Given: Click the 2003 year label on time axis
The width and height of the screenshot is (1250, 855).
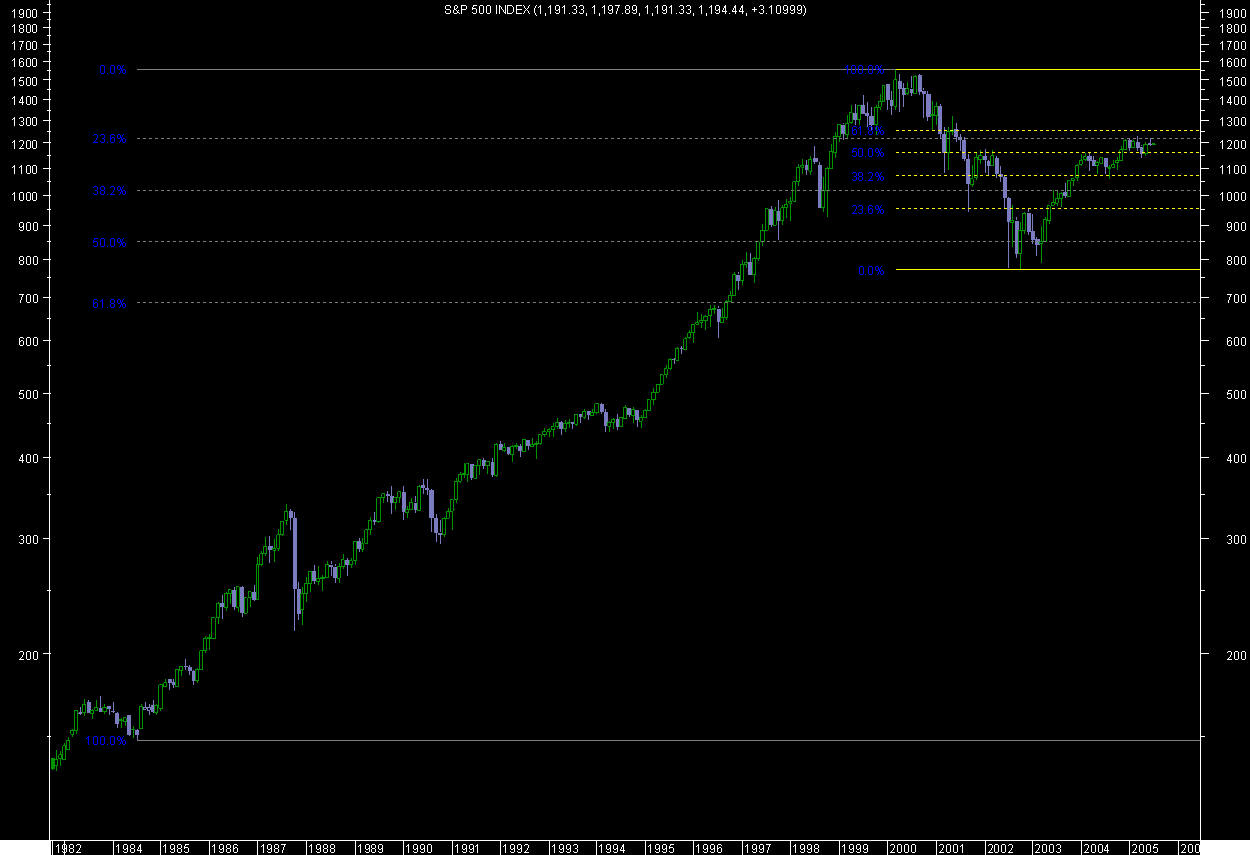Looking at the screenshot, I should 1047,848.
